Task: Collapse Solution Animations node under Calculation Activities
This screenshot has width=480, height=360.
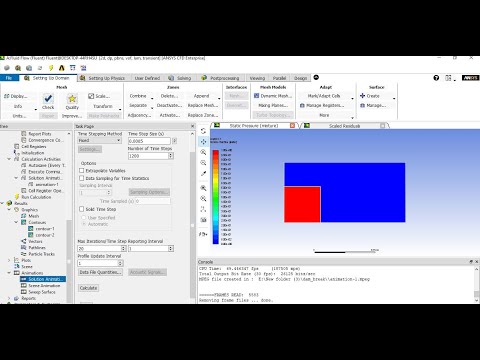Action: pyautogui.click(x=16, y=178)
